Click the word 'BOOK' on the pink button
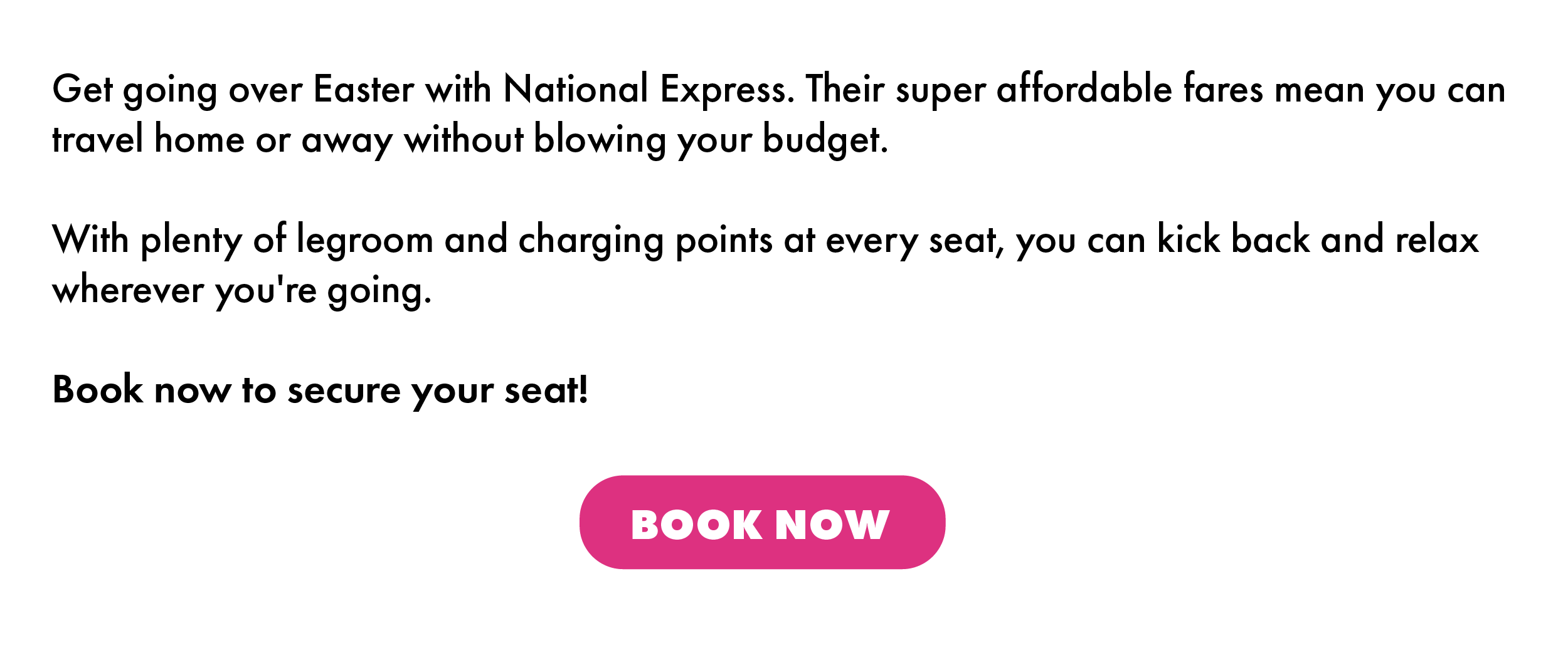The image size is (1568, 670). [696, 524]
